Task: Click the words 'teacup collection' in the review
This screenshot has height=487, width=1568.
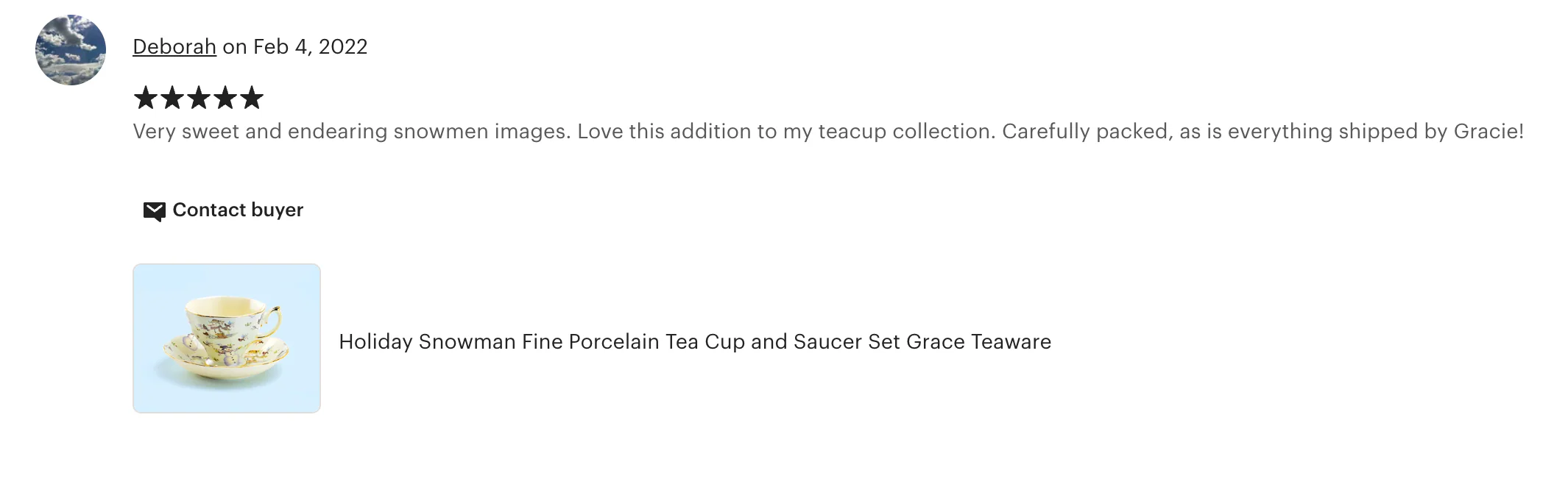Action: click(x=906, y=132)
